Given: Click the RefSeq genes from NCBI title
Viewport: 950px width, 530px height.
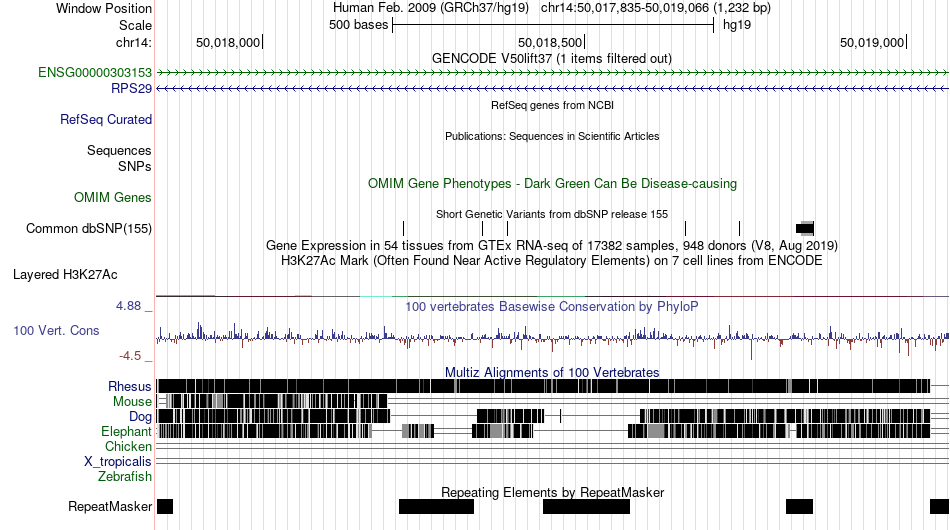Looking at the screenshot, I should [552, 105].
